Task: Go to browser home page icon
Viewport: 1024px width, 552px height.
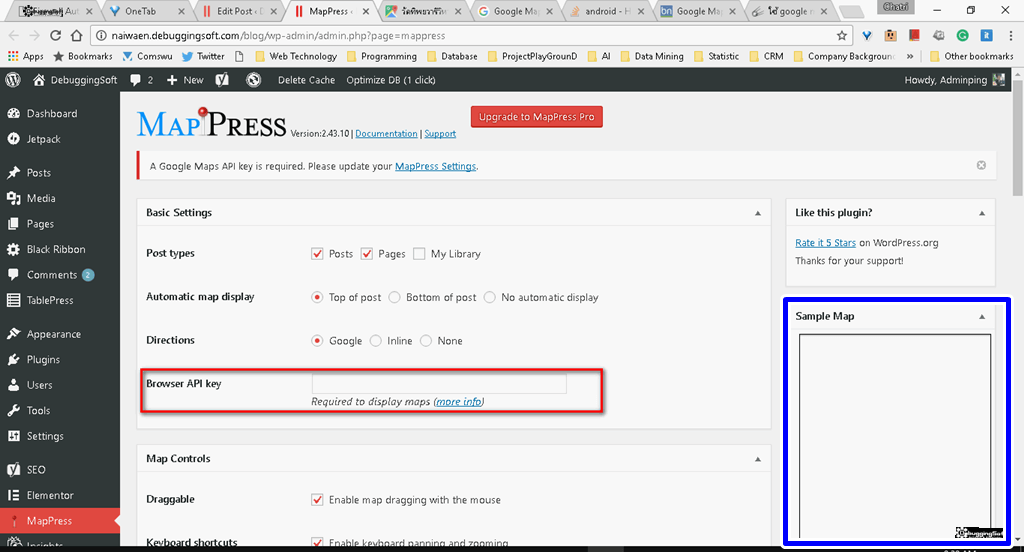Action: click(x=76, y=35)
